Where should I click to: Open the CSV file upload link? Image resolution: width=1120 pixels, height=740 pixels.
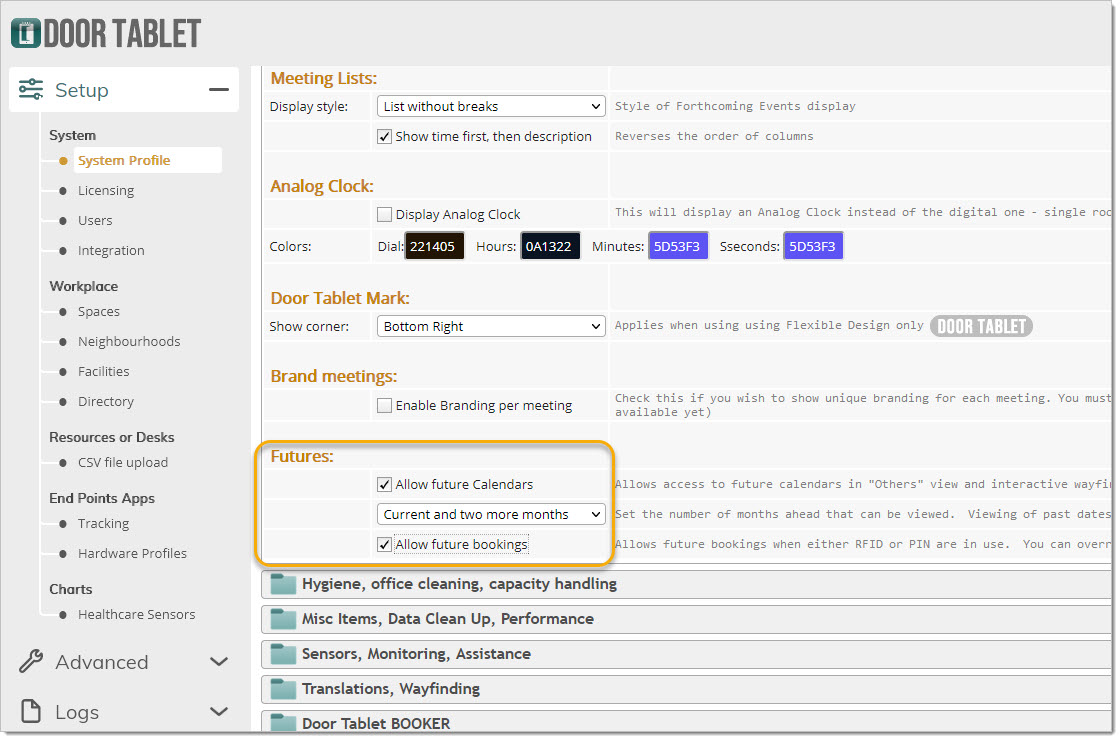(x=123, y=463)
